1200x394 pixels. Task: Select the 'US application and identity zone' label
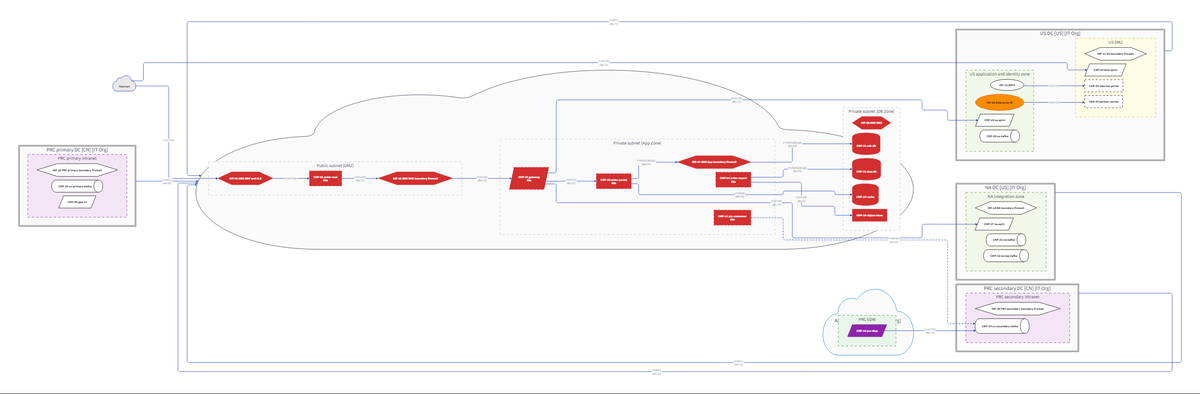[999, 74]
